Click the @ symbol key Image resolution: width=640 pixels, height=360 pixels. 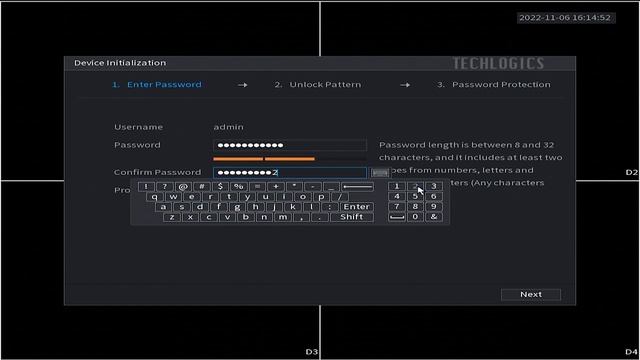pos(183,187)
